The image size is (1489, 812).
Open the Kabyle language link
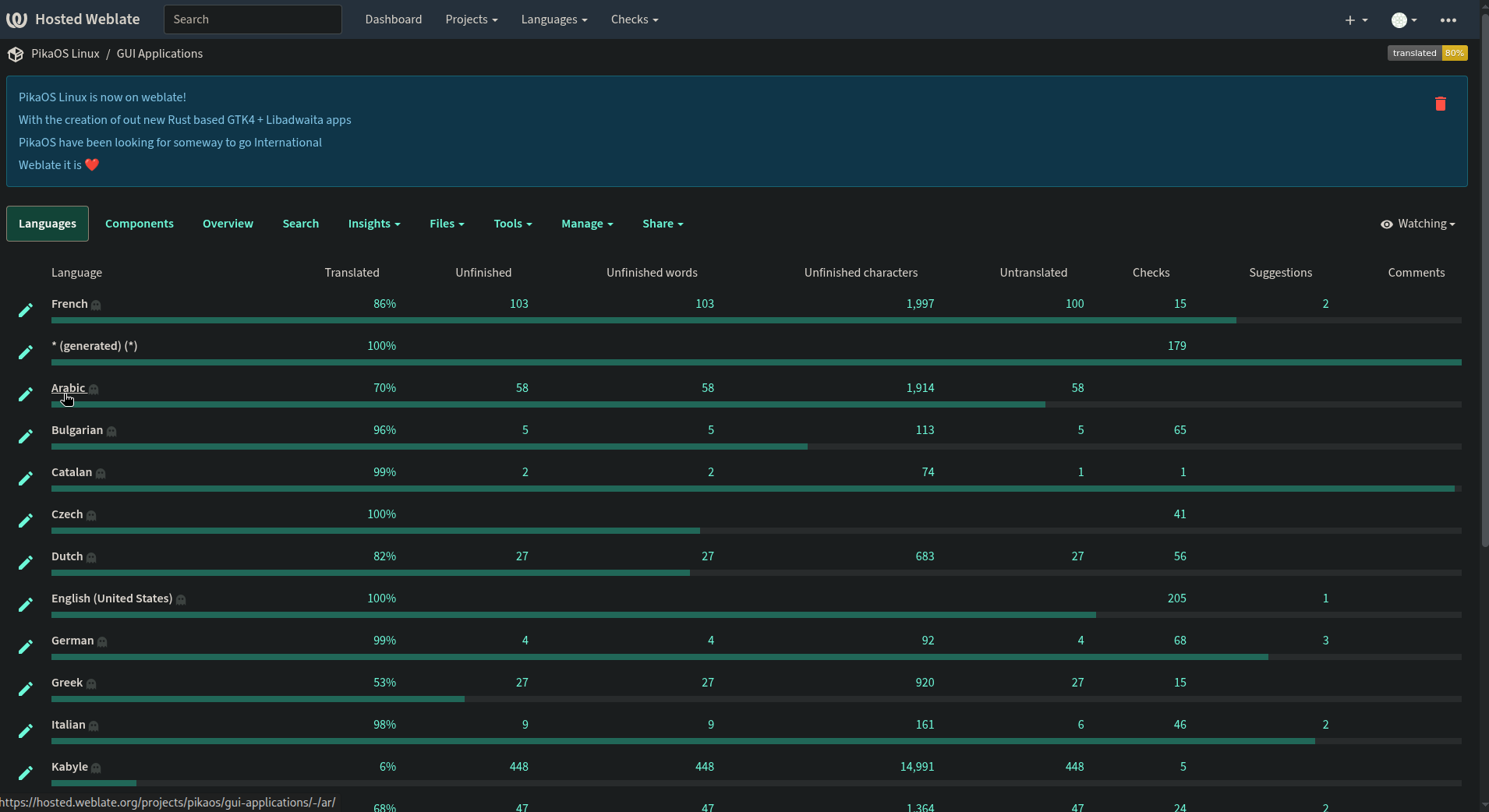[69, 767]
